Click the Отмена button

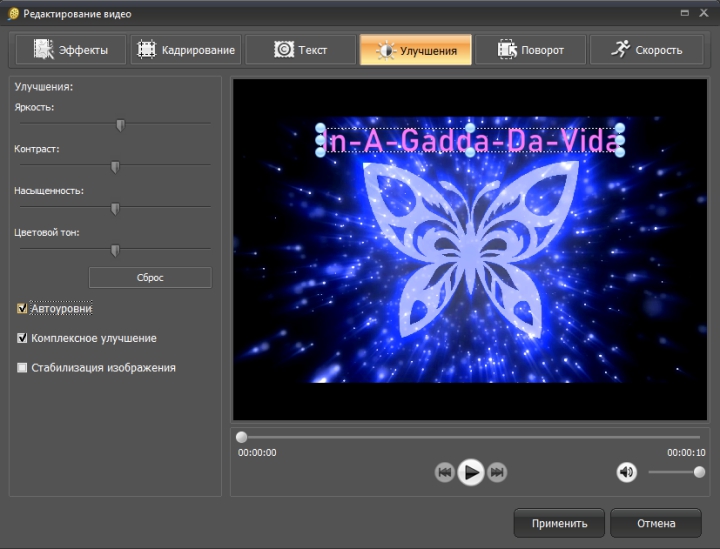(655, 523)
